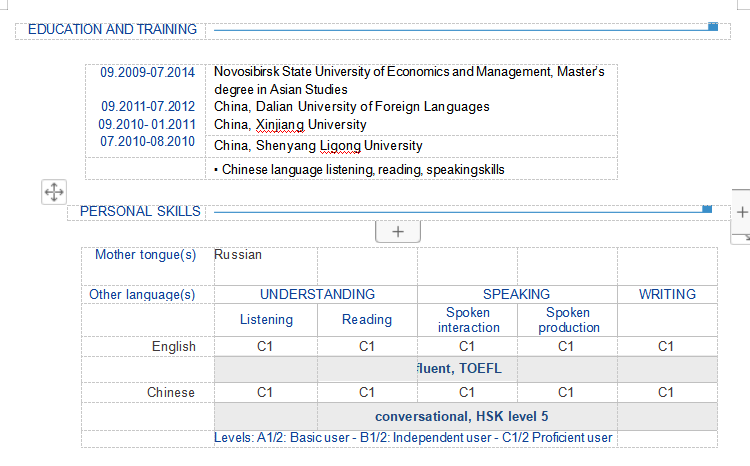This screenshot has height=466, width=750.
Task: Click the Spoken interaction subheader cell
Action: click(467, 320)
